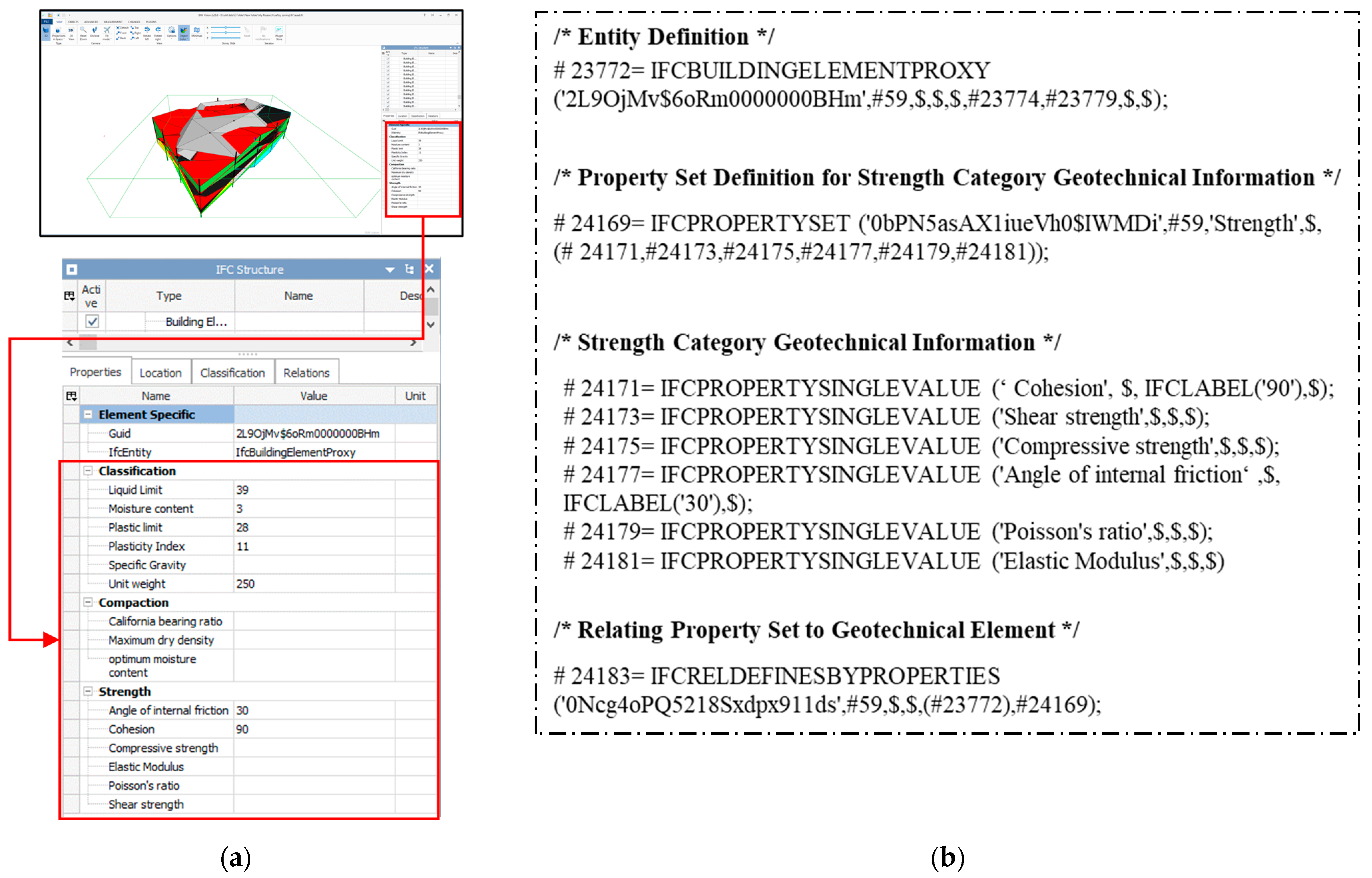Uncheck the Active checkbox for Building El... row
Screen dimensions: 1372x878
point(92,322)
